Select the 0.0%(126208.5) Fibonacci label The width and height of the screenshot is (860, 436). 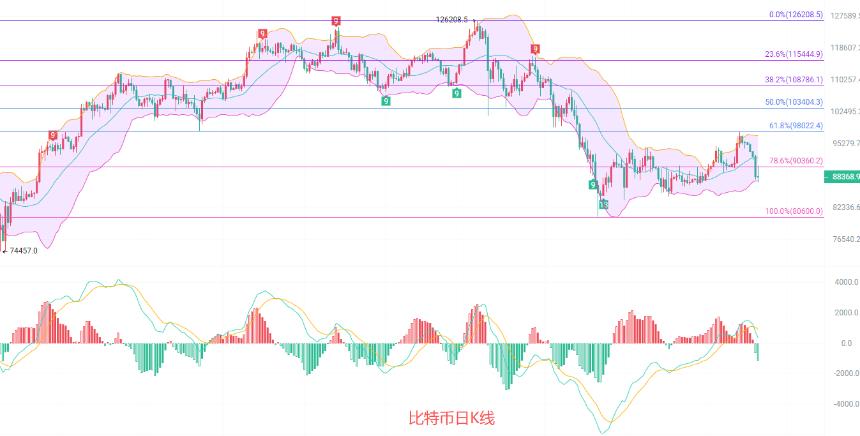[796, 15]
